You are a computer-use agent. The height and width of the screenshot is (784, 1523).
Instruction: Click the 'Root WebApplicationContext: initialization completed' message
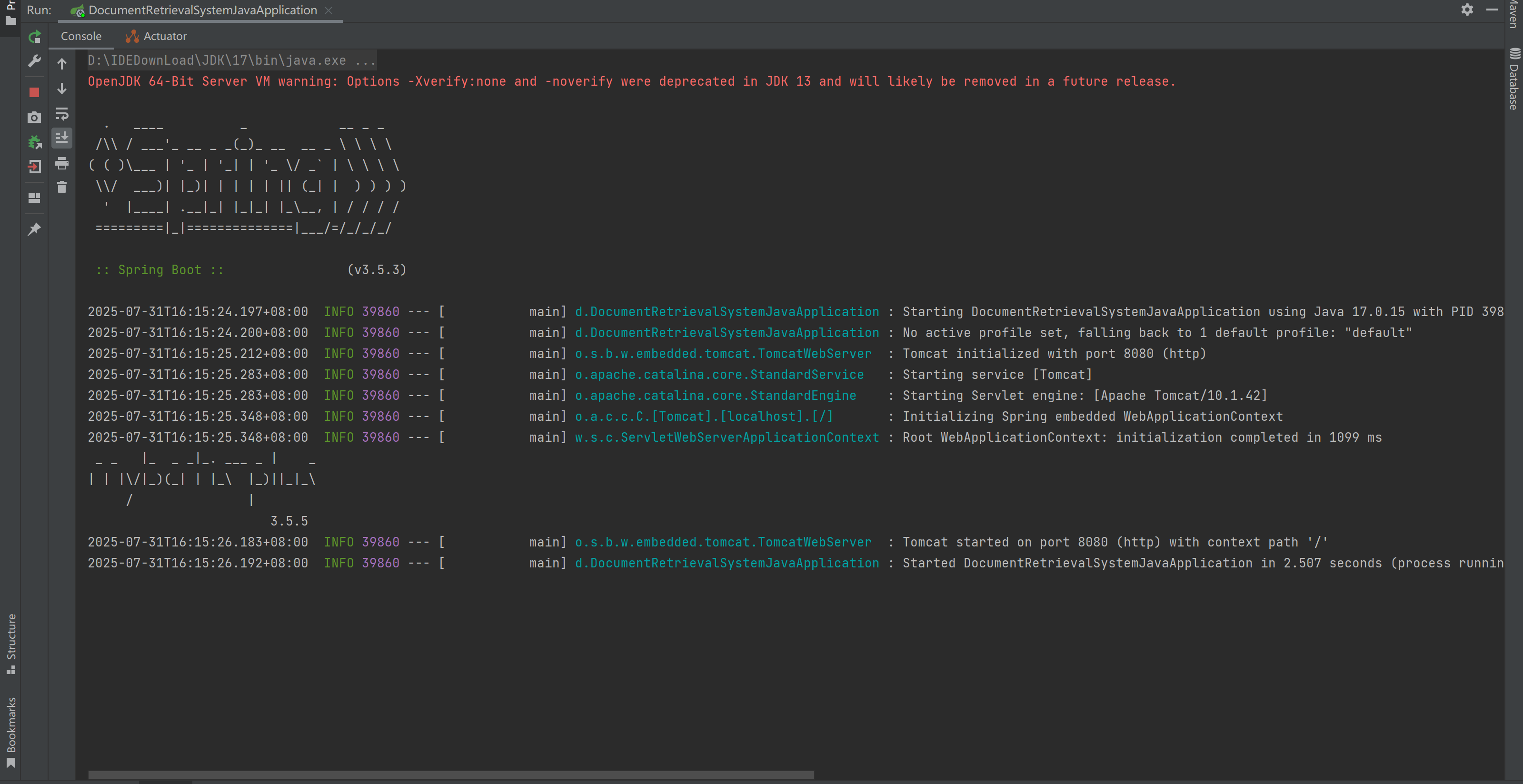(1142, 437)
